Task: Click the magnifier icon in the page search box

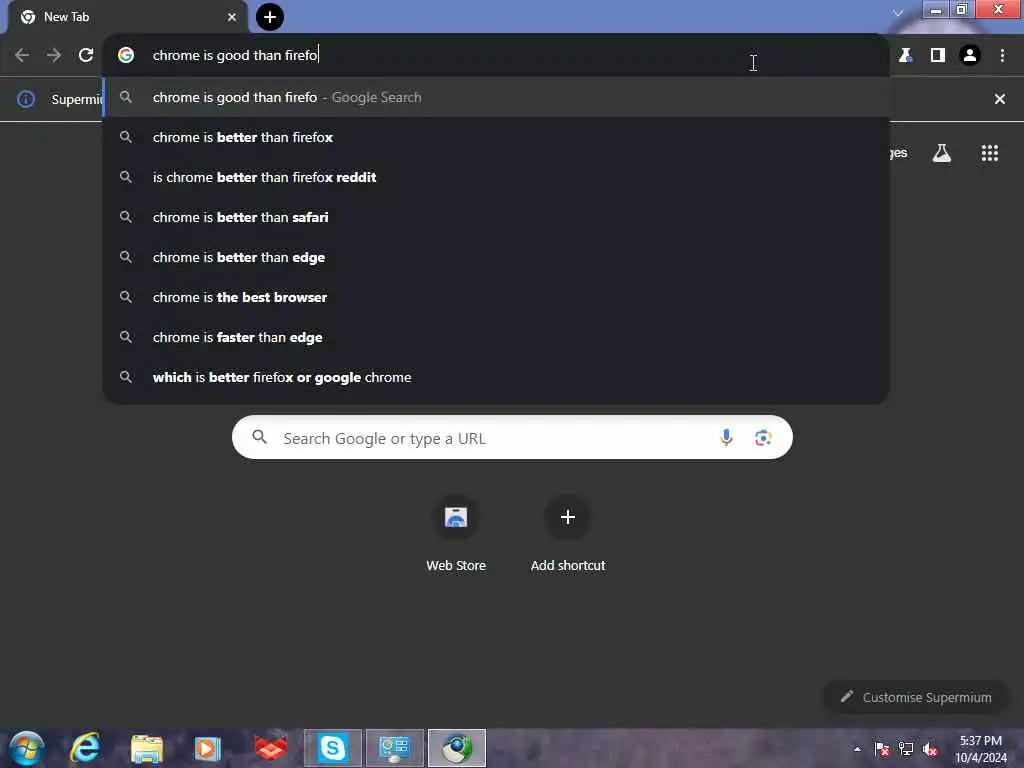Action: click(x=259, y=437)
